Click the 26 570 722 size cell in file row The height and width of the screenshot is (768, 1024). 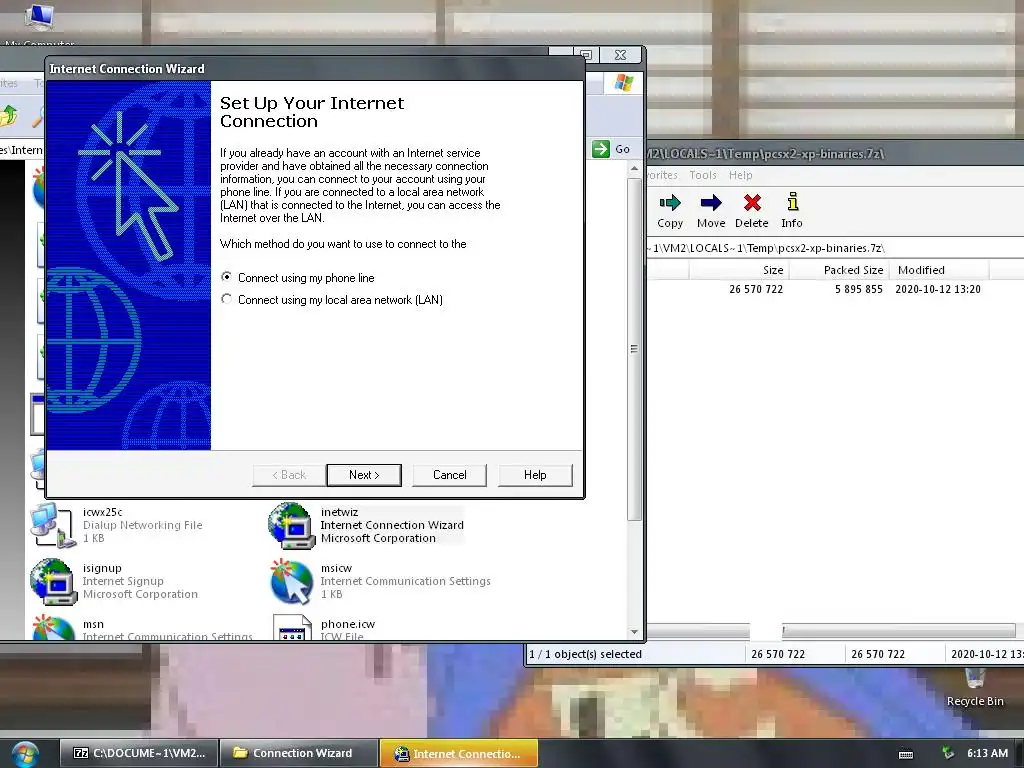click(756, 289)
